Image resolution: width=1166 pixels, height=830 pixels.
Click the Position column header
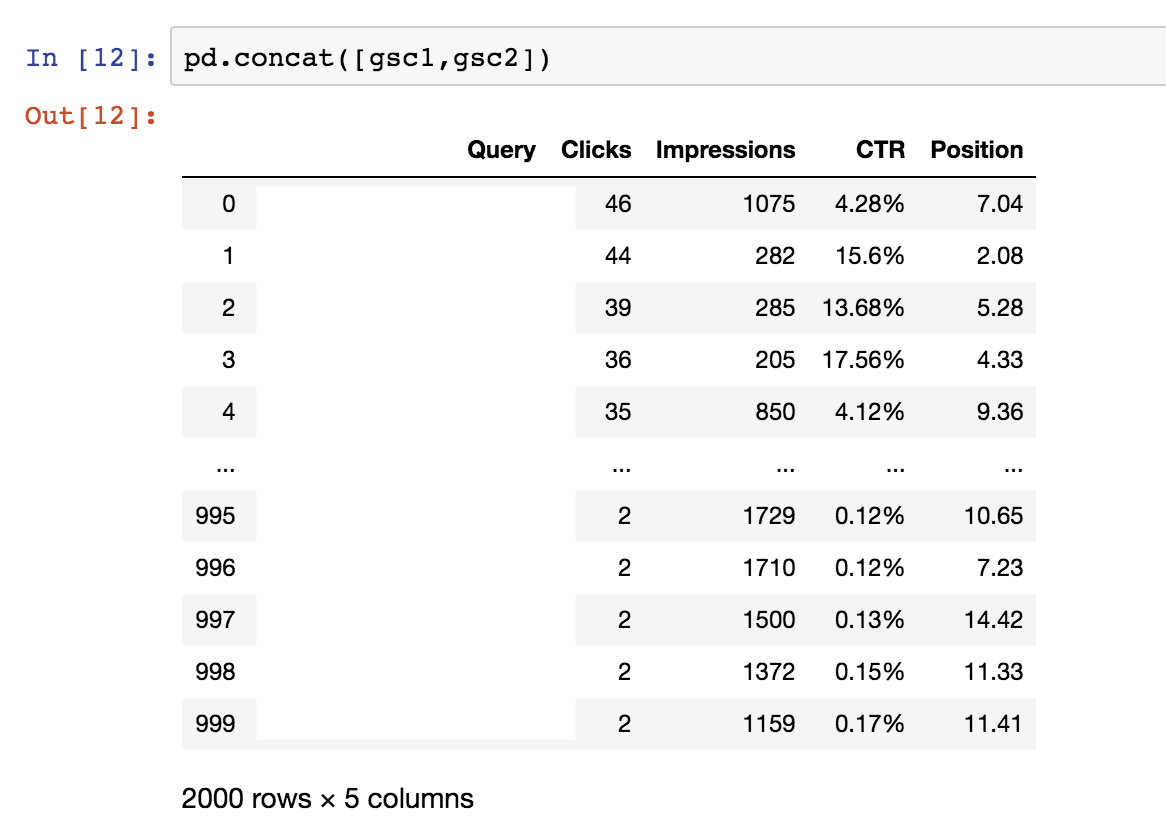coord(976,149)
